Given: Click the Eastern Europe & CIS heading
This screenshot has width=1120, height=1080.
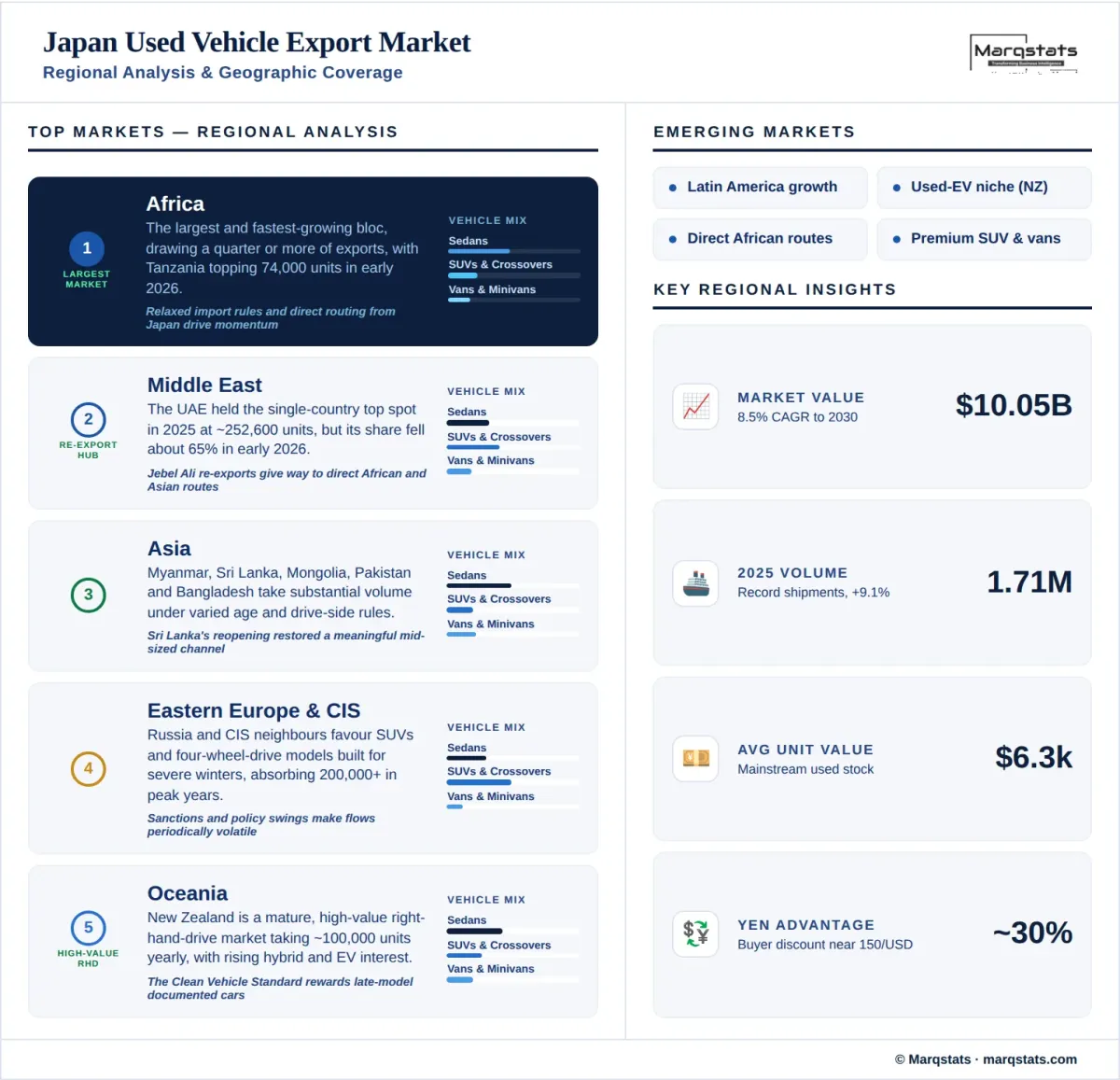Looking at the screenshot, I should click(x=254, y=710).
